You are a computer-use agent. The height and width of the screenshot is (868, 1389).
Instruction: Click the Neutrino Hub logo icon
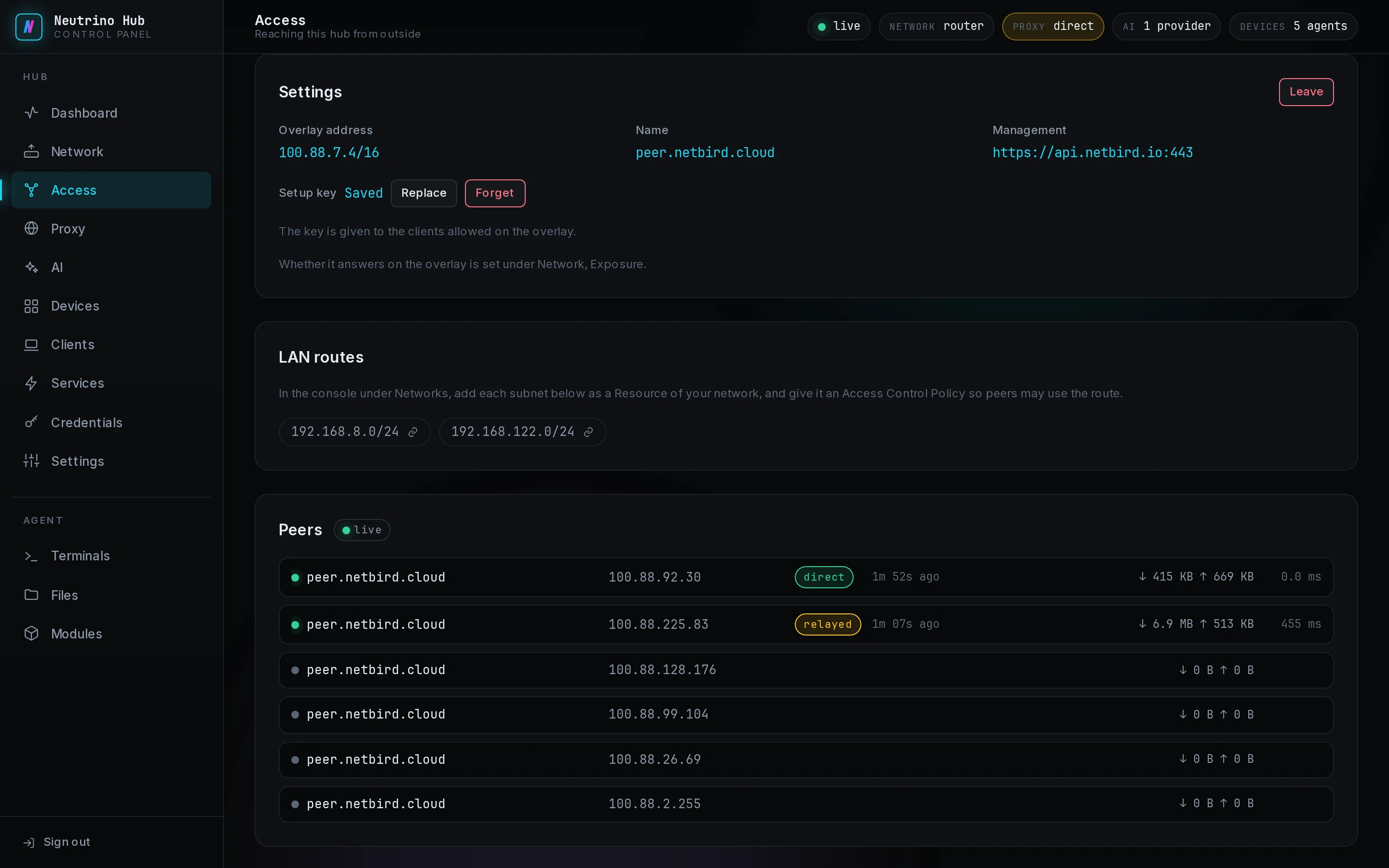pos(29,27)
